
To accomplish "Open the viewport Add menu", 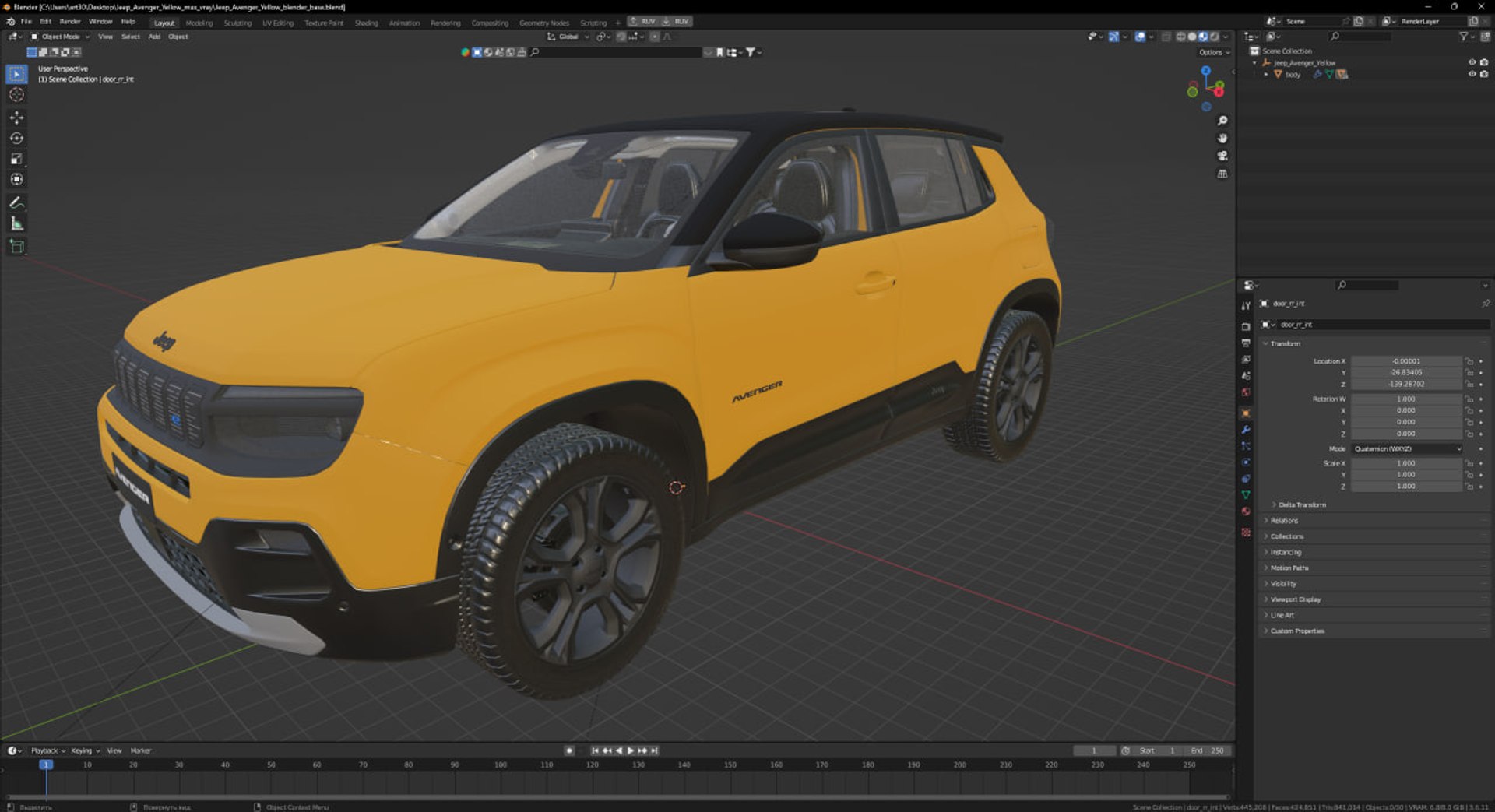I will (x=154, y=37).
